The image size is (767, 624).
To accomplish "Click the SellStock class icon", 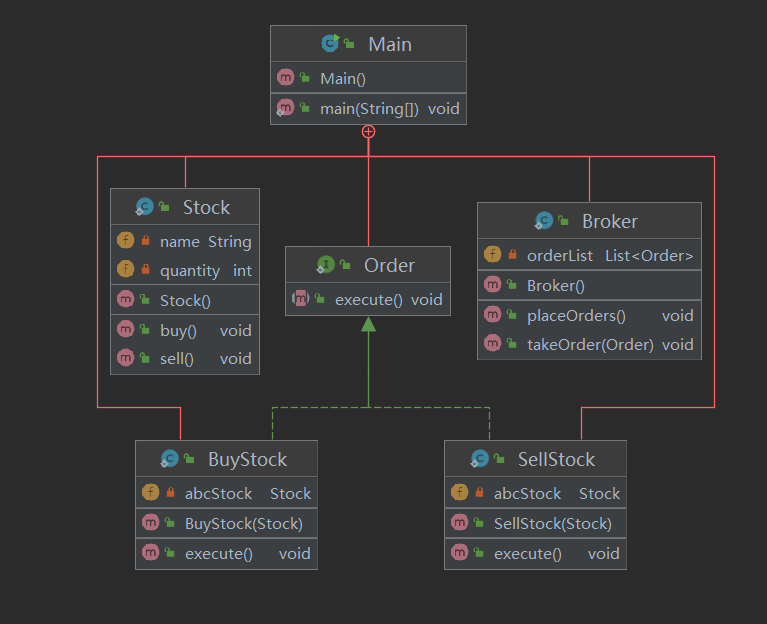I will [x=480, y=459].
